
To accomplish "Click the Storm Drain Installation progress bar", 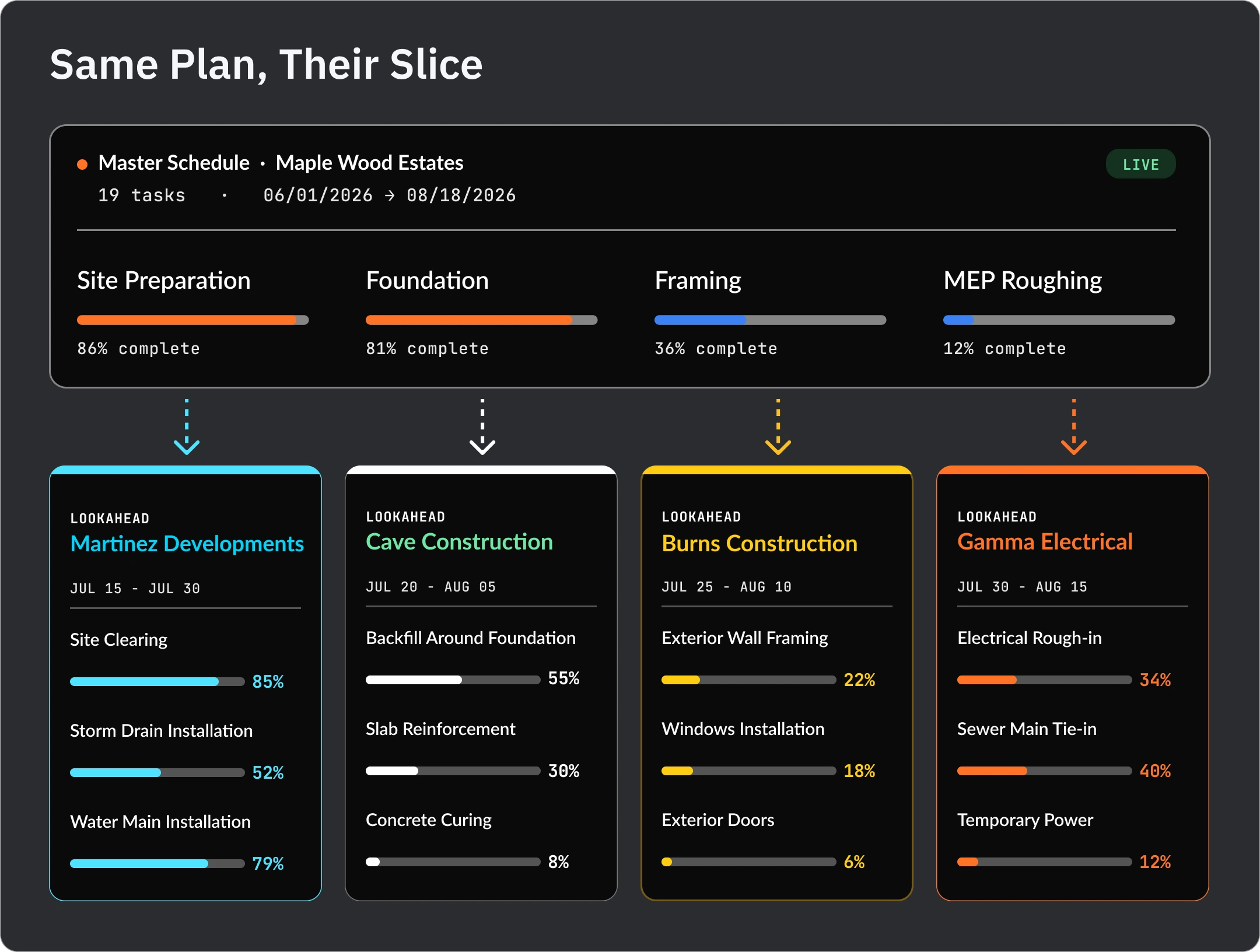I will 157,772.
